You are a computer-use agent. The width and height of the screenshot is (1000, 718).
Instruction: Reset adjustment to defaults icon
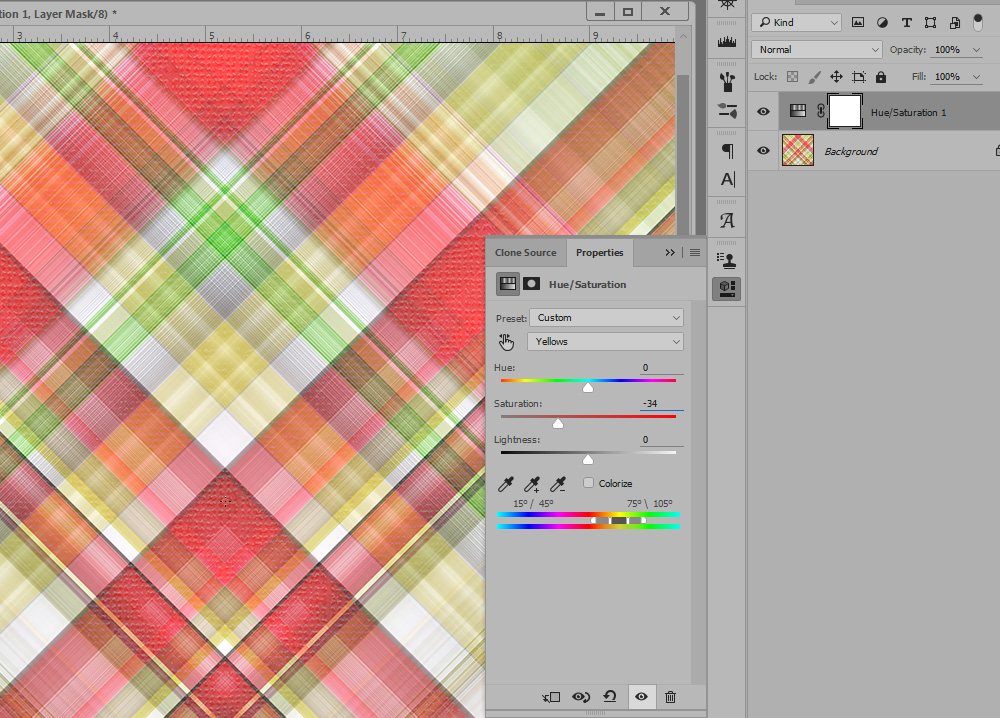click(x=610, y=697)
